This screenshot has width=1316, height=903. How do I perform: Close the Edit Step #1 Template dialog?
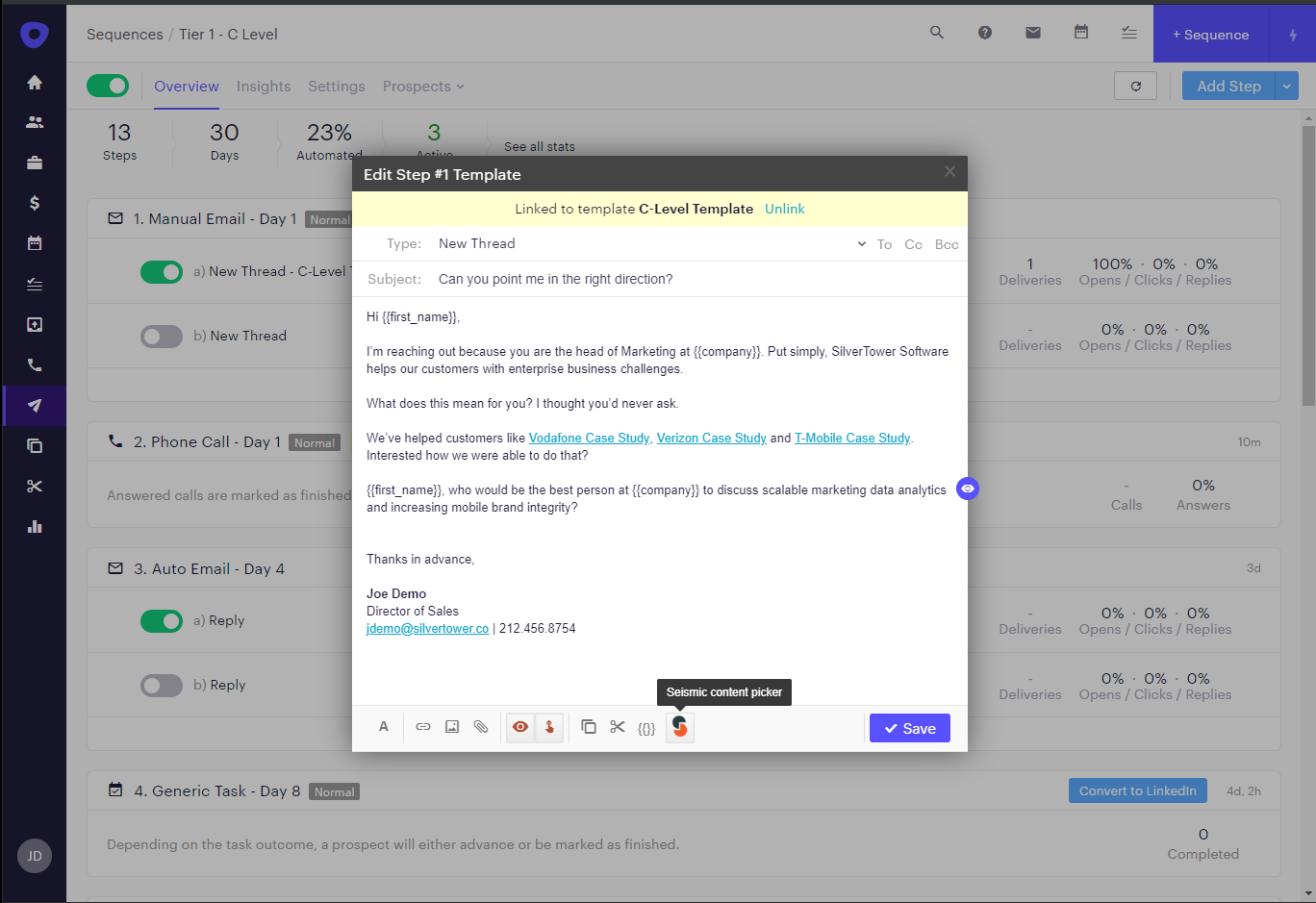coord(949,171)
